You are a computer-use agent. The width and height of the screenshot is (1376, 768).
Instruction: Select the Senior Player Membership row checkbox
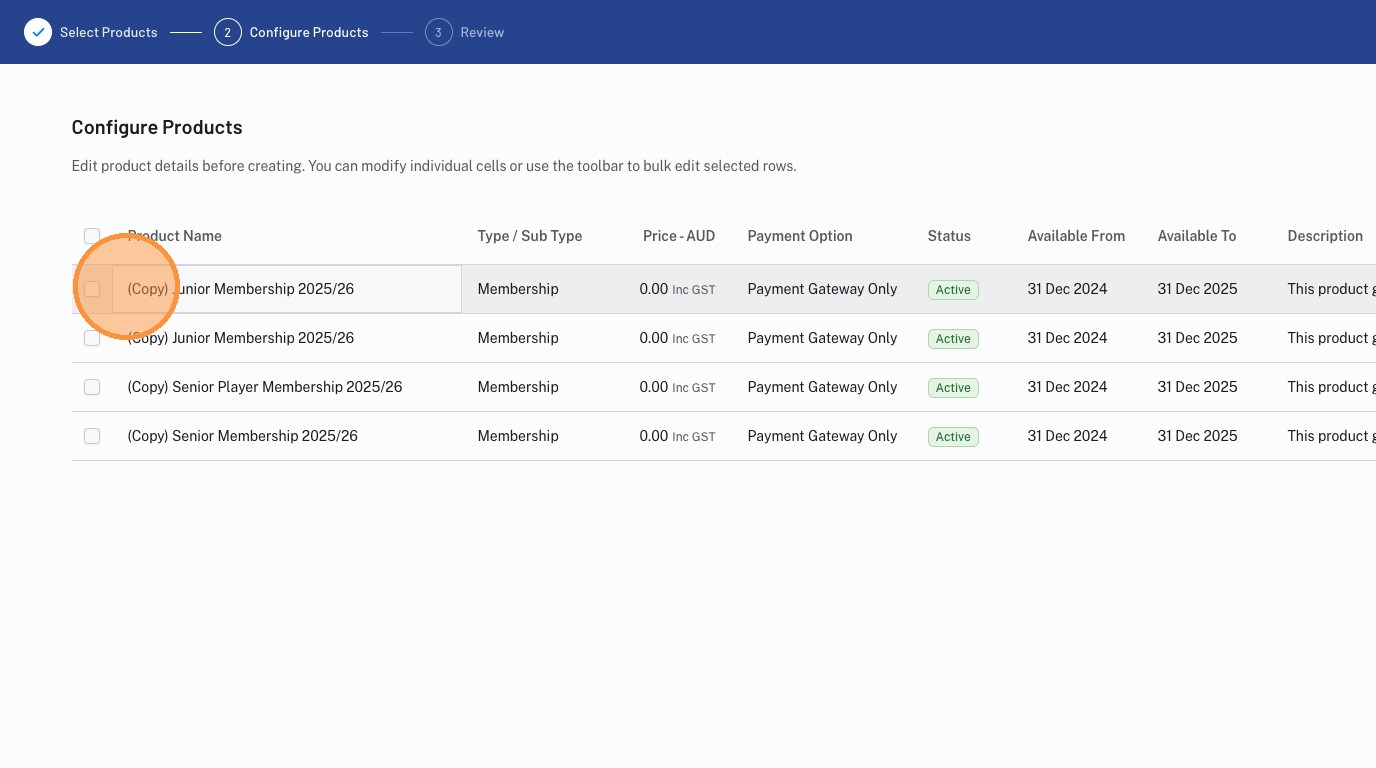click(92, 387)
